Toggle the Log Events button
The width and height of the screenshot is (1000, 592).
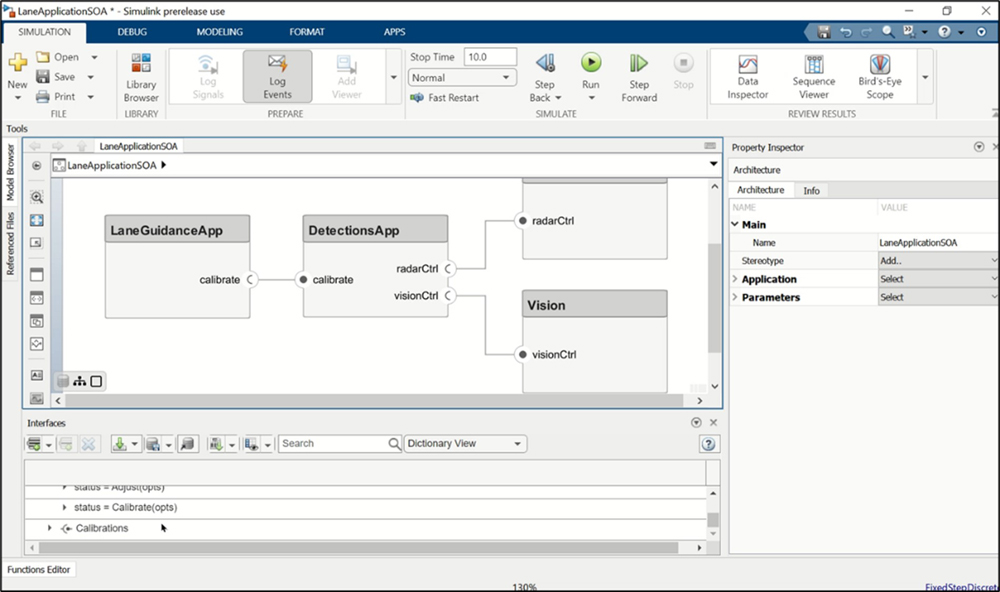click(x=277, y=77)
